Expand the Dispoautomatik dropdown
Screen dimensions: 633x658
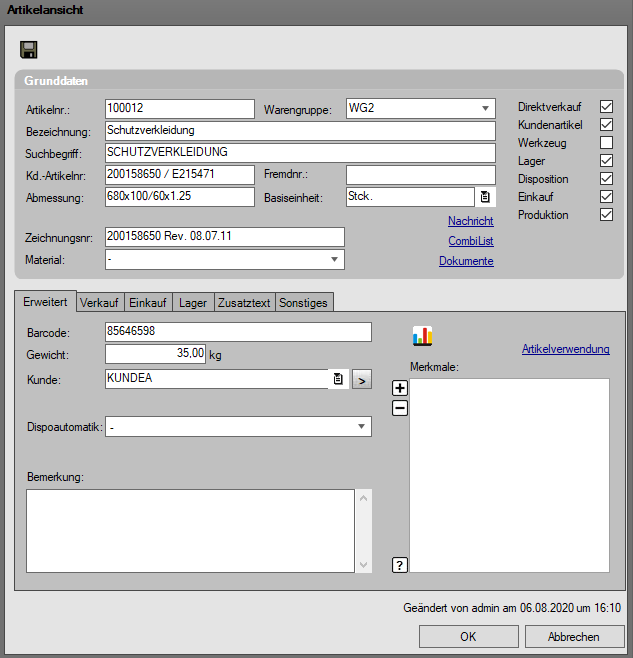[361, 427]
